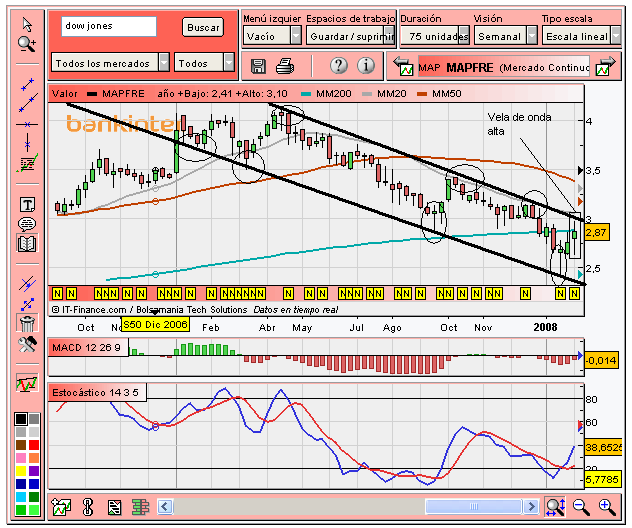Open the 'Semanal' view dropdown

(x=506, y=36)
